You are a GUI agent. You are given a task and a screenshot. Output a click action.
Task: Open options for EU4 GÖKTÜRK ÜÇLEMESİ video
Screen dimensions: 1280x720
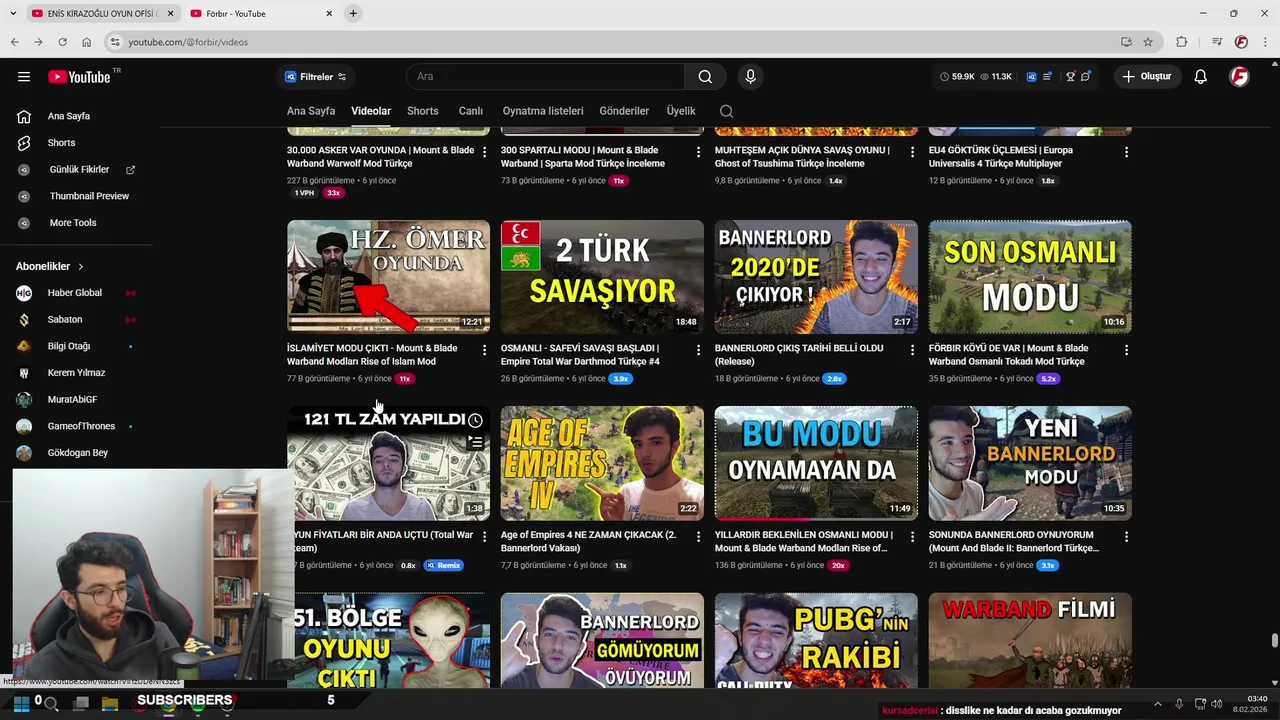[1126, 152]
